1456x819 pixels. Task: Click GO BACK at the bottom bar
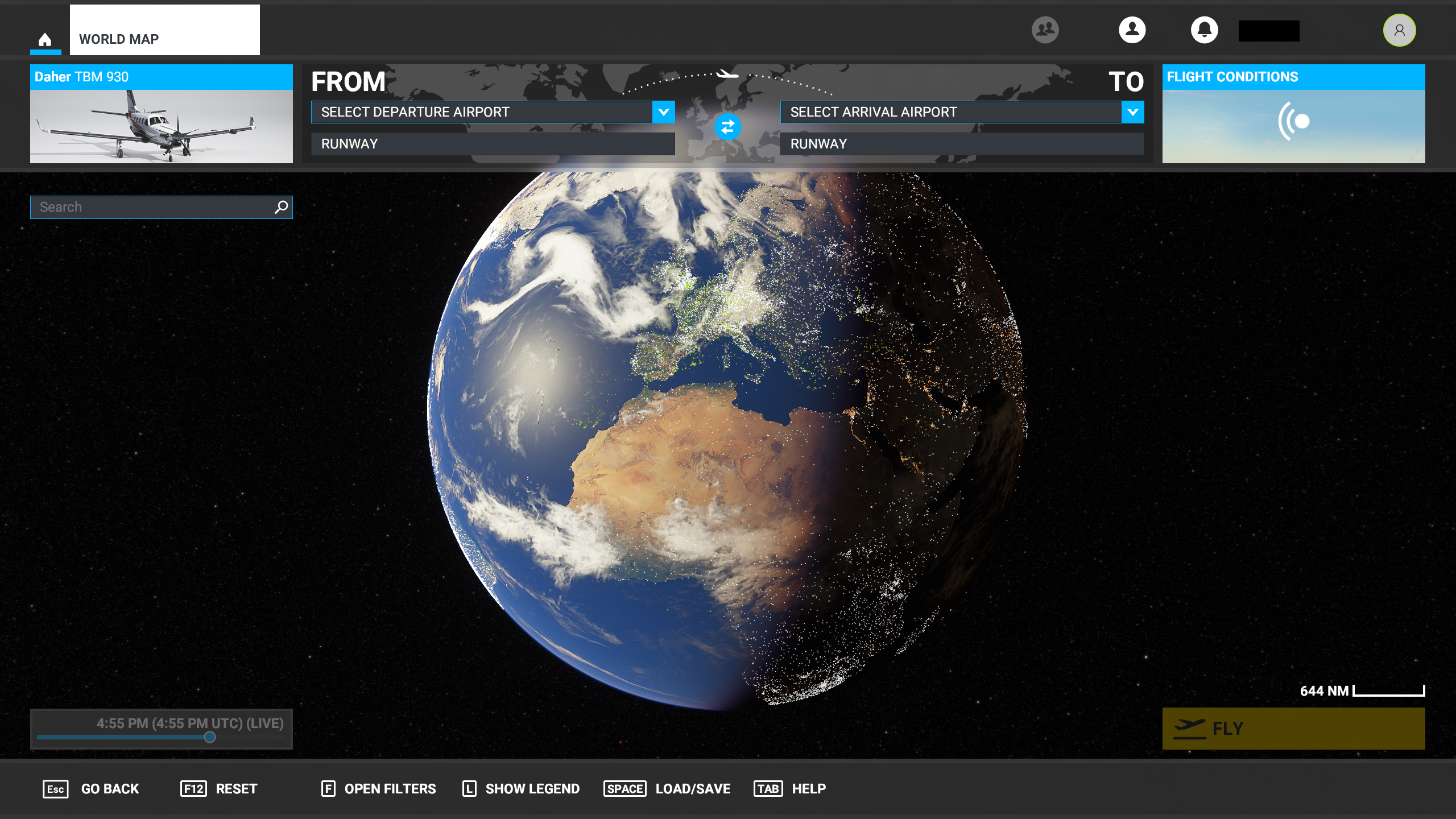[110, 789]
